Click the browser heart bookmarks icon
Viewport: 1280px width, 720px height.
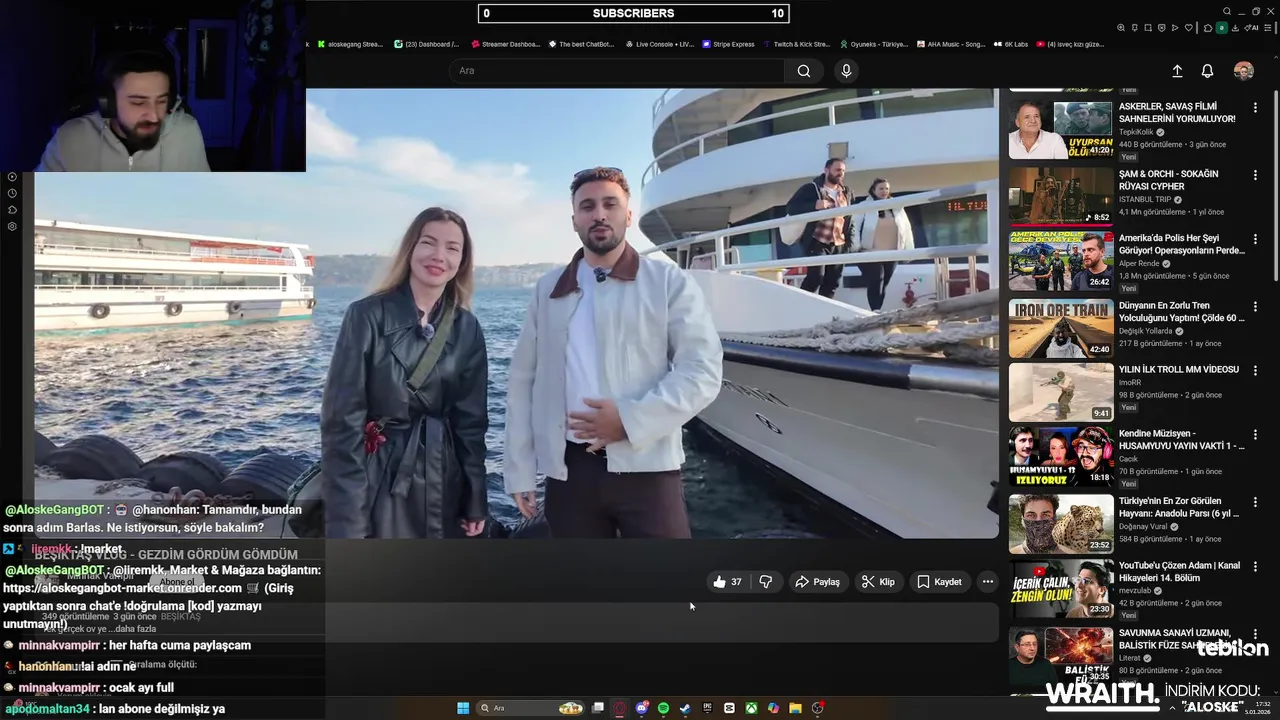click(x=1189, y=28)
